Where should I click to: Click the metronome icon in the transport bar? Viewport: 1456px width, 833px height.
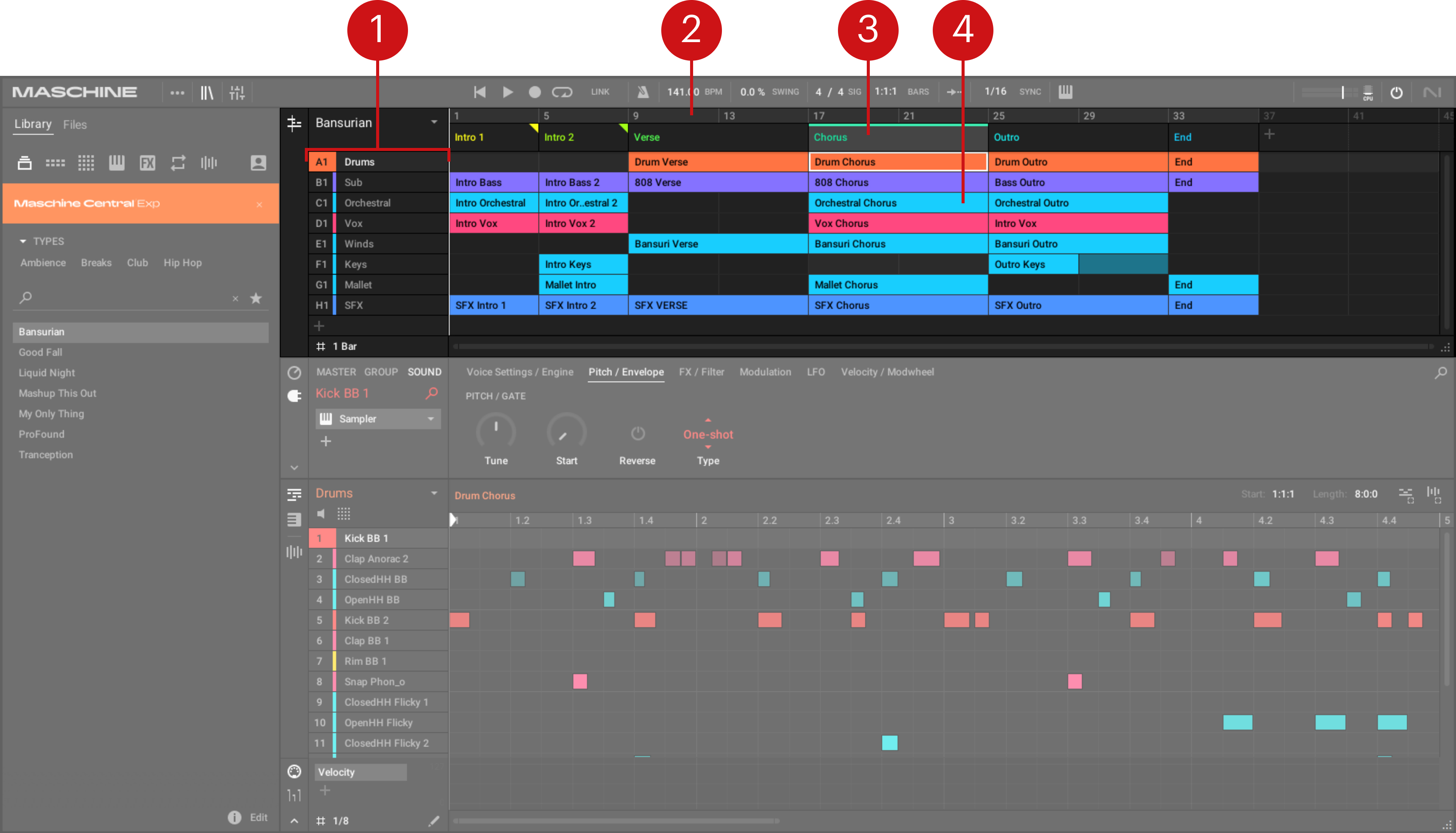pyautogui.click(x=643, y=92)
